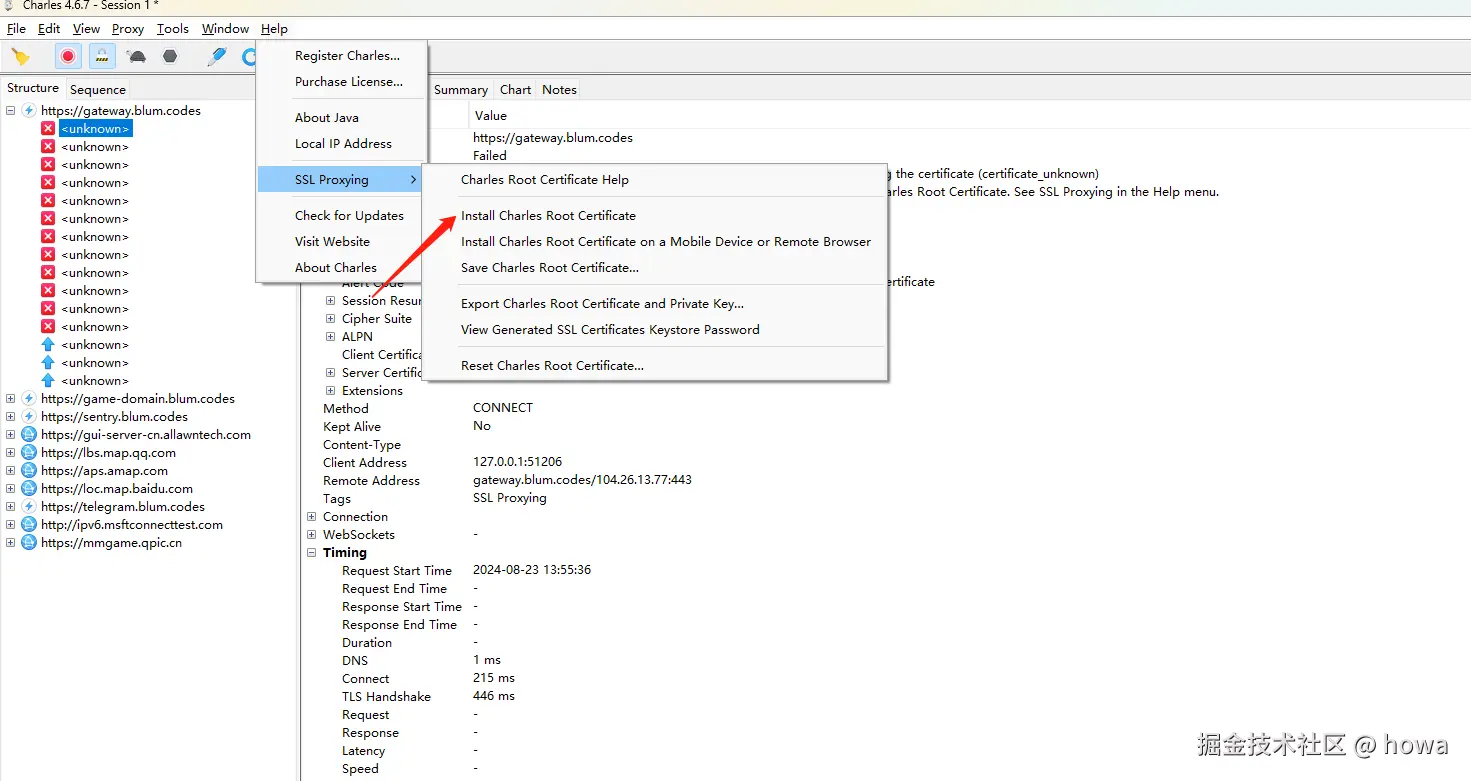Screen dimensions: 1471x781
Task: Expand the WebSockets section
Action: click(312, 534)
